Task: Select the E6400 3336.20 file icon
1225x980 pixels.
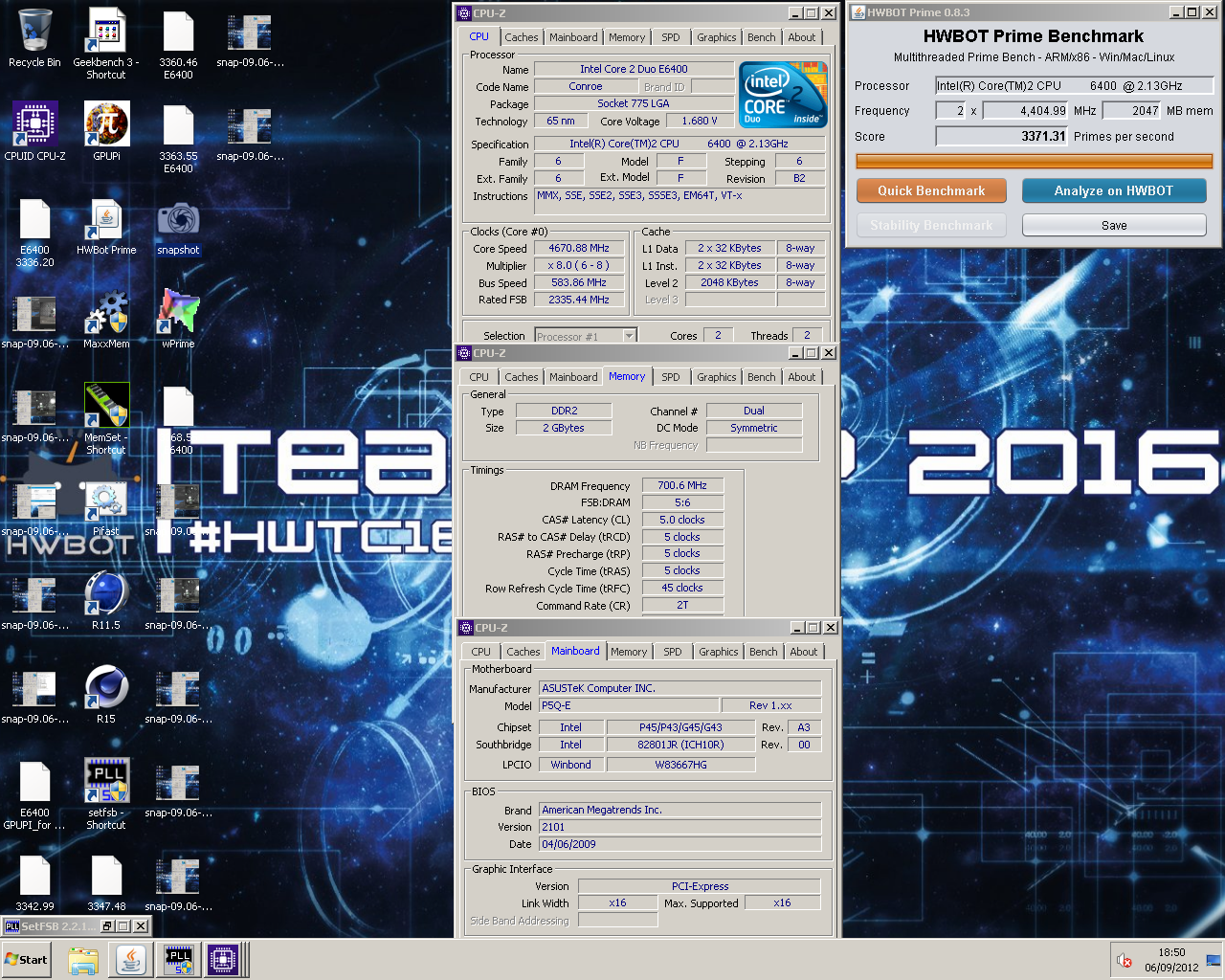Action: (34, 234)
